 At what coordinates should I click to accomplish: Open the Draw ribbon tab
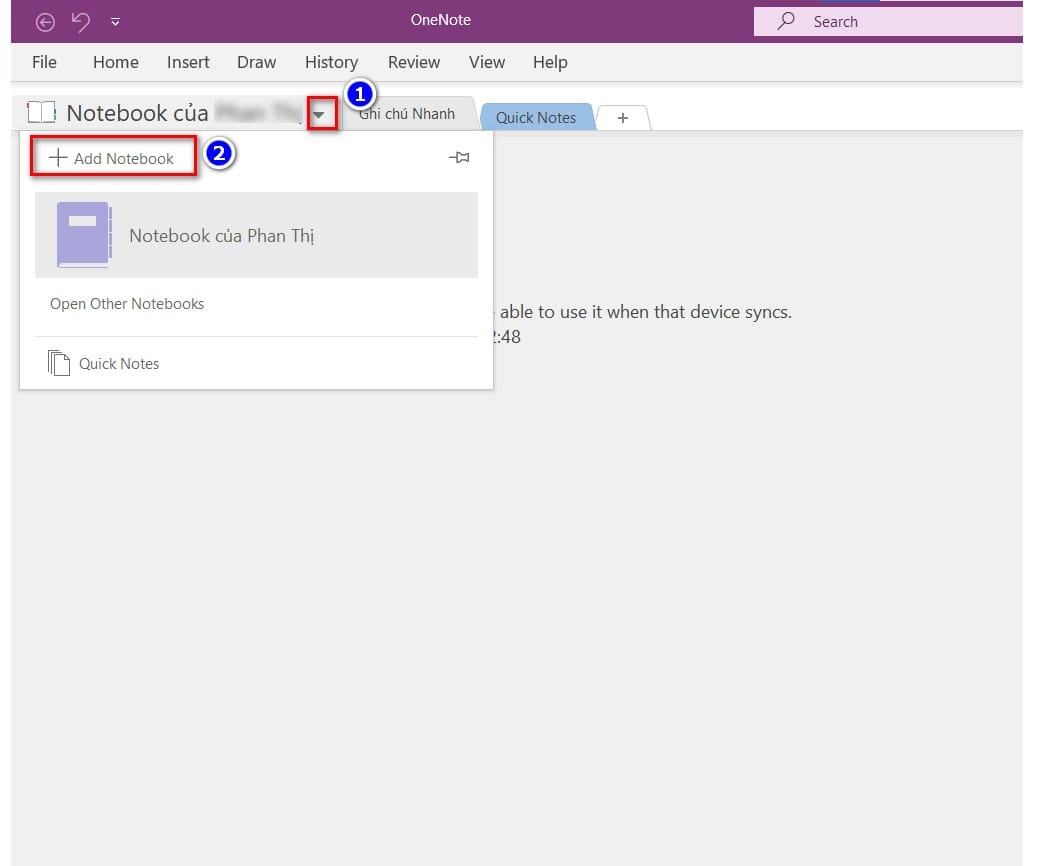[257, 62]
